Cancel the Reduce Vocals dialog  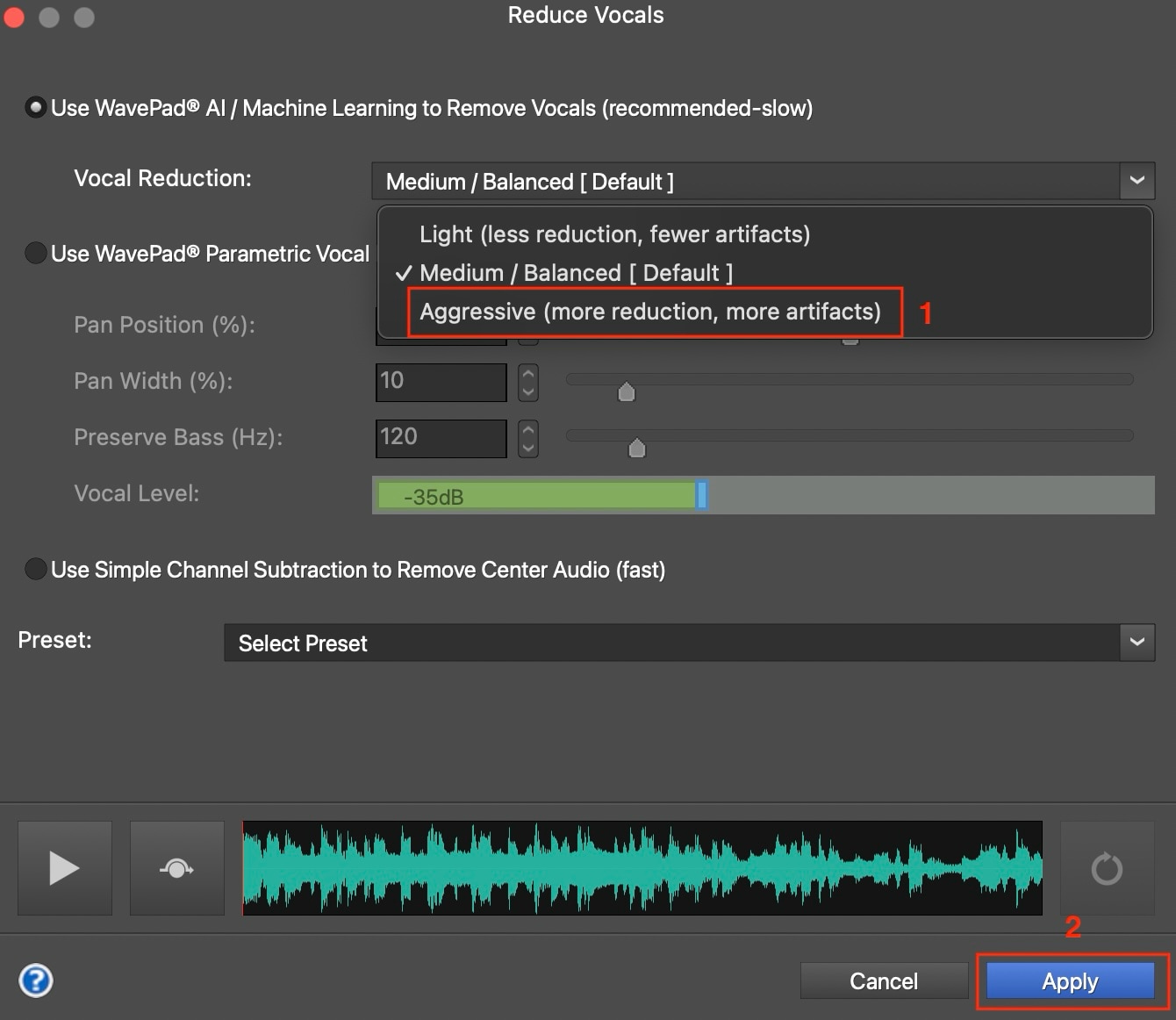(884, 980)
